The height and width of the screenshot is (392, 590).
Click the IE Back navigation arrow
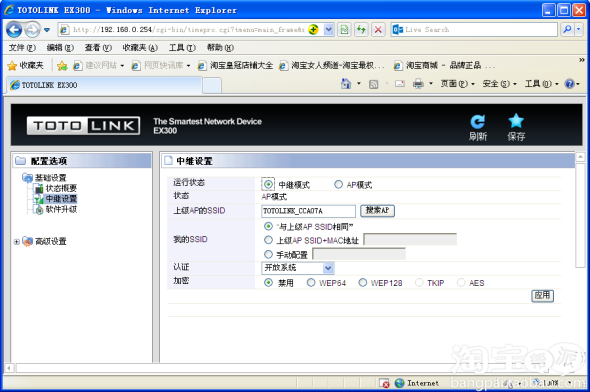pyautogui.click(x=14, y=30)
